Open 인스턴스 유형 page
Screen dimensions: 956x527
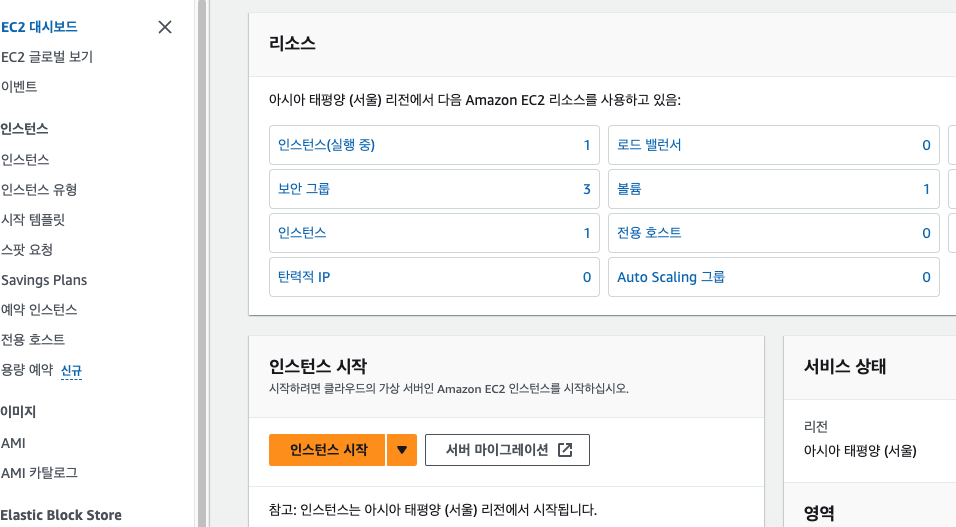[39, 190]
